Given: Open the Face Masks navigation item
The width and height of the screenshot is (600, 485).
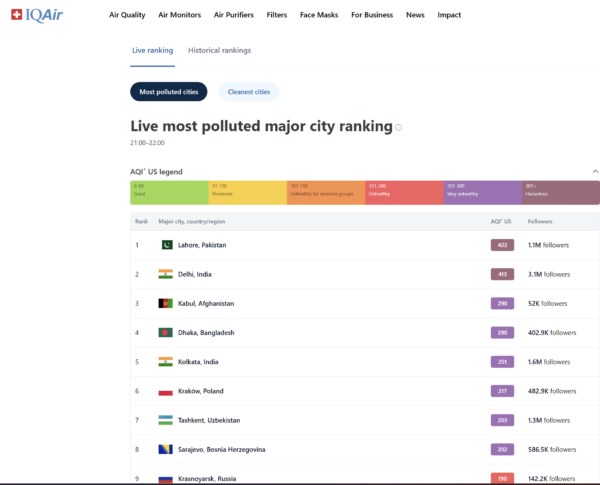Looking at the screenshot, I should pyautogui.click(x=320, y=16).
